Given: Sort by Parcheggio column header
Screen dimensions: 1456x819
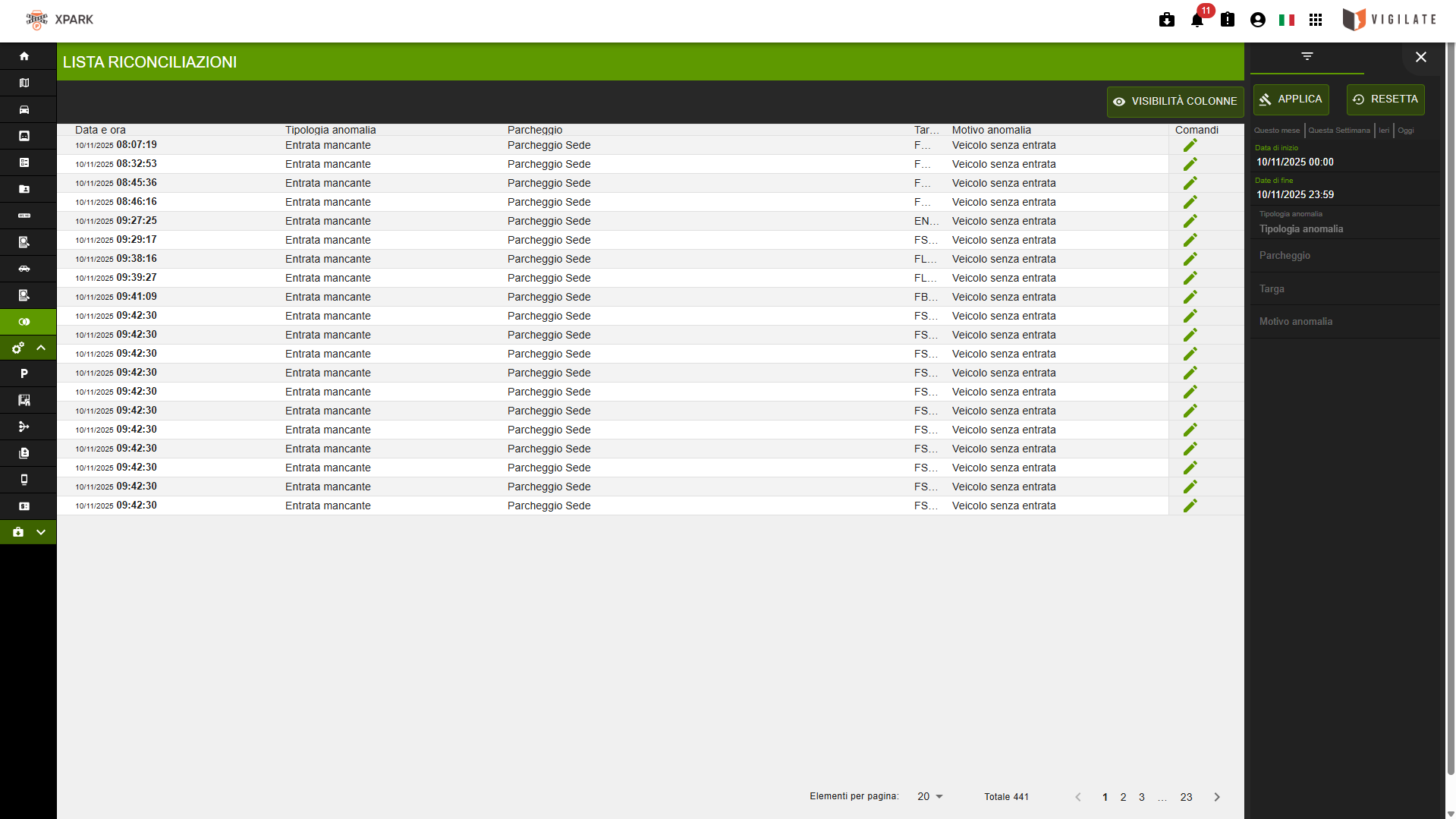Looking at the screenshot, I should (535, 130).
